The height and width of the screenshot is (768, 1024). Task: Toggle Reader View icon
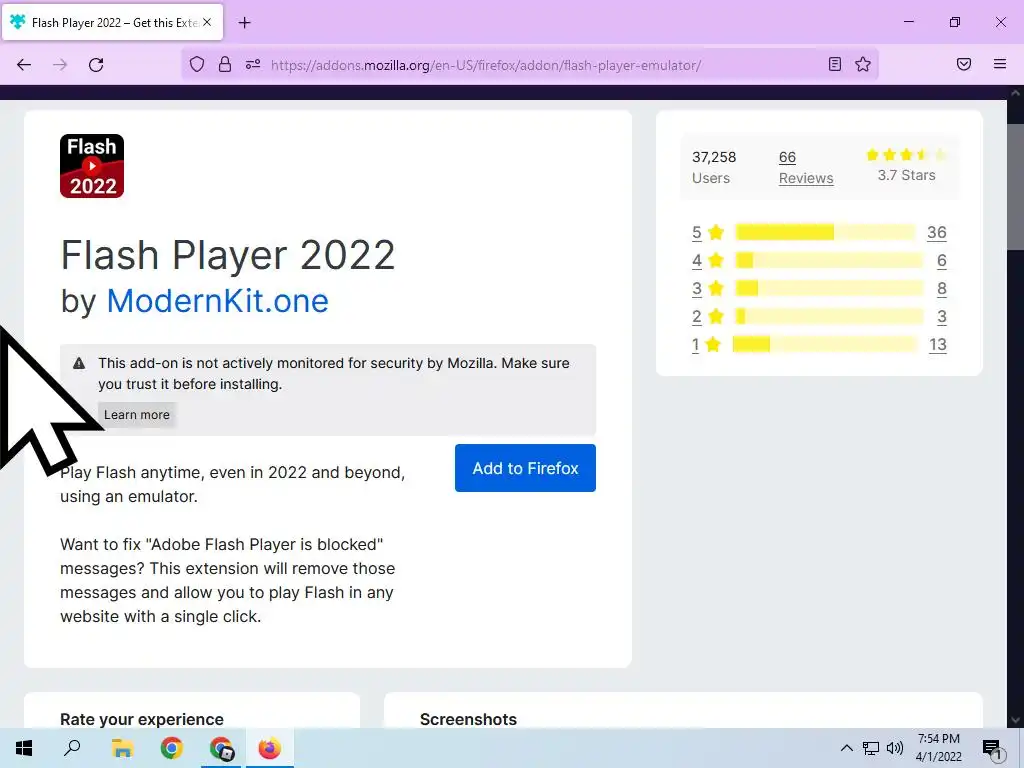click(834, 64)
